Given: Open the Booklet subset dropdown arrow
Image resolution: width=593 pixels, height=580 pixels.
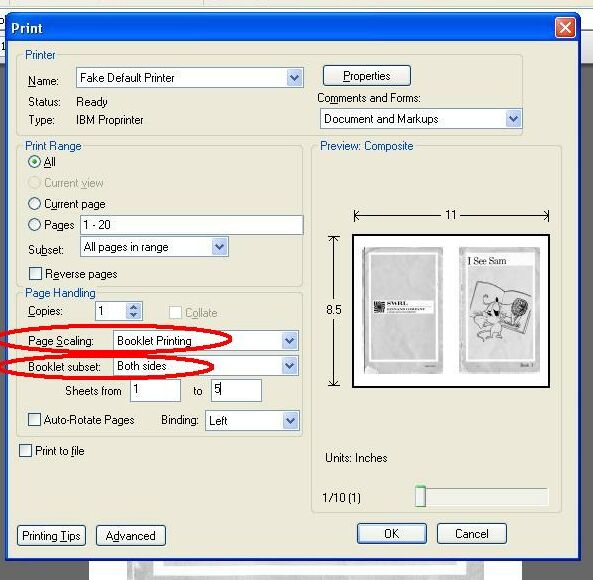Looking at the screenshot, I should point(290,366).
